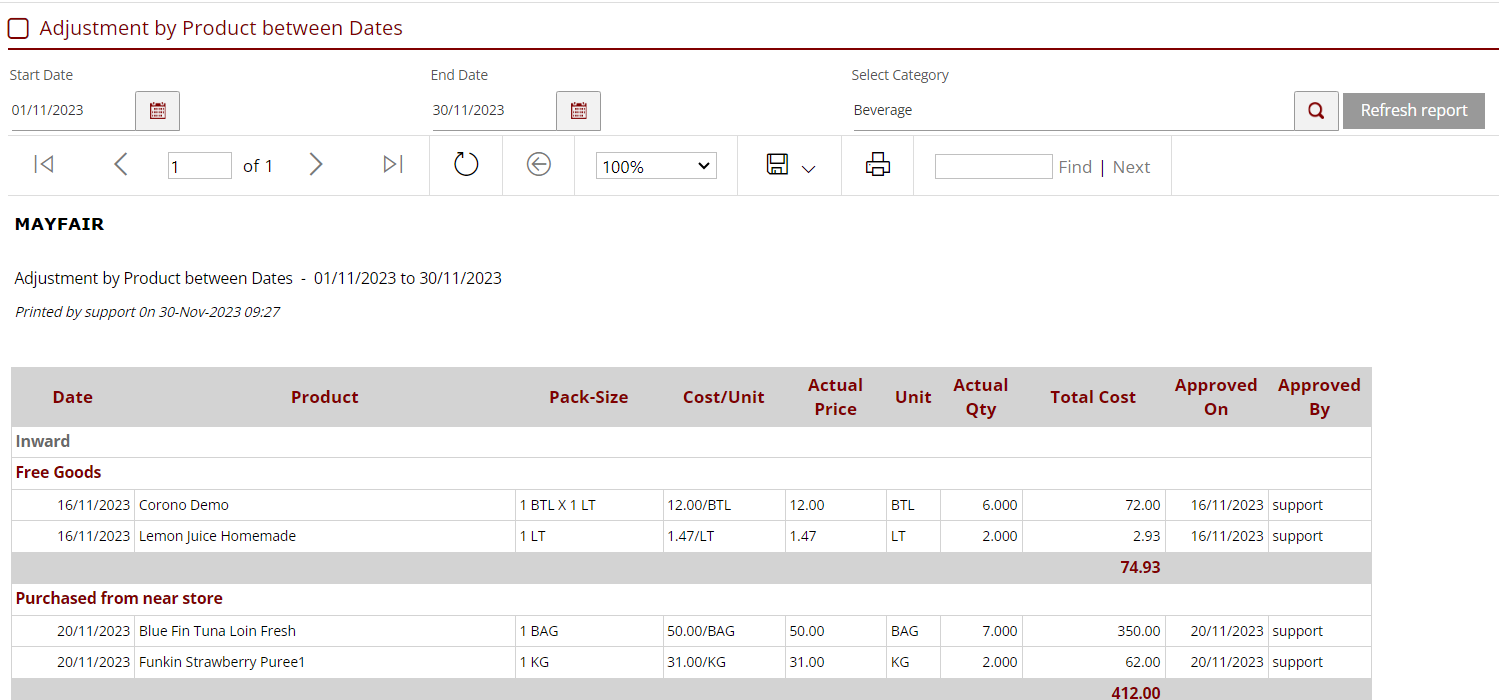The height and width of the screenshot is (700, 1499).
Task: Go to the first report page
Action: click(43, 165)
